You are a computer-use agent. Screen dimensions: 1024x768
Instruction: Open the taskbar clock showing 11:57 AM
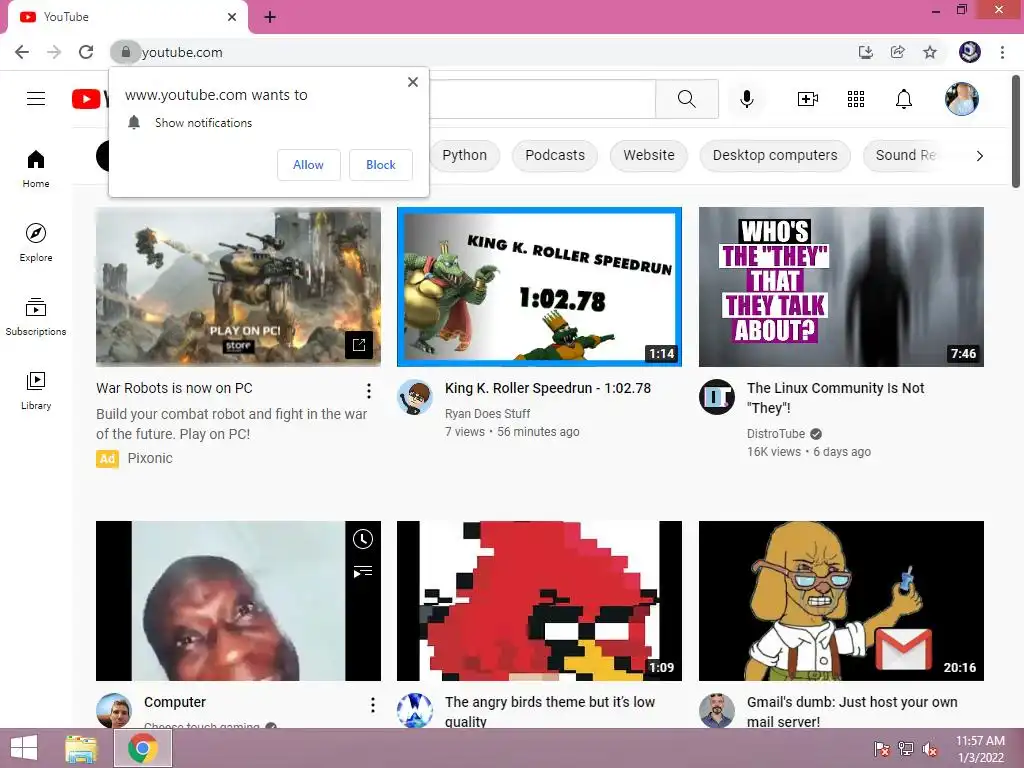coord(980,749)
